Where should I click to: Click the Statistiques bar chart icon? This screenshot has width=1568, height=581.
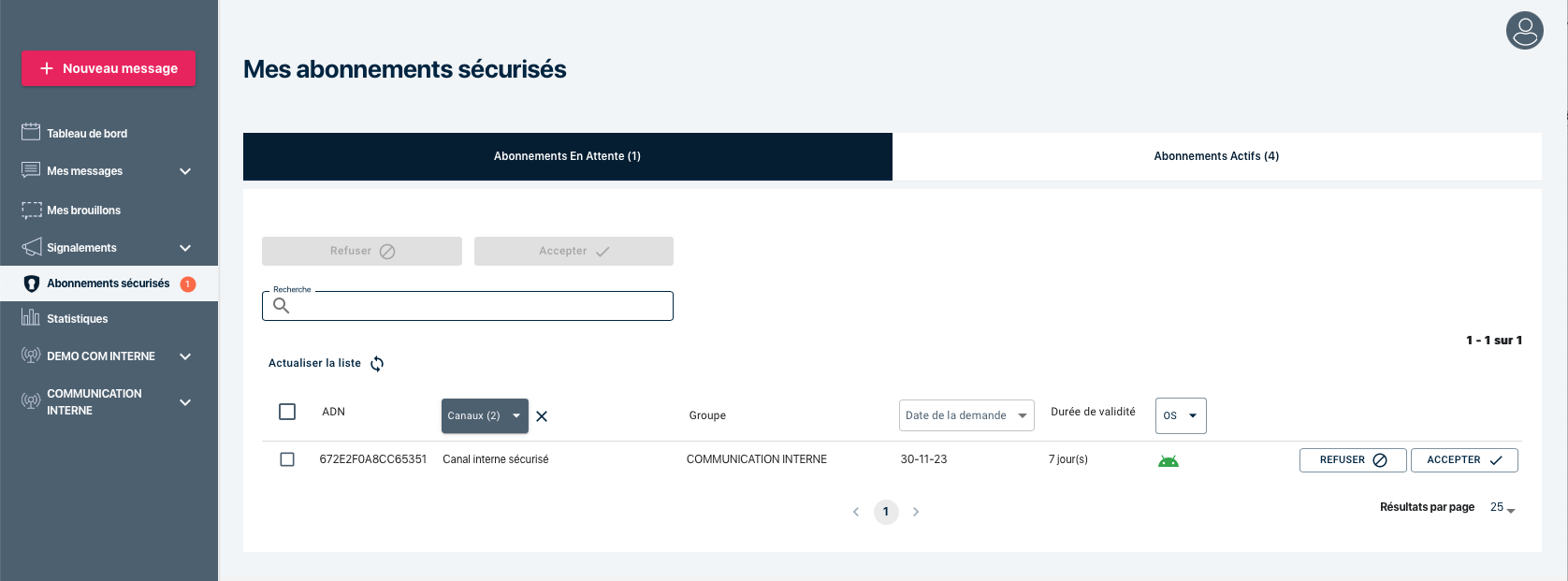tap(31, 318)
